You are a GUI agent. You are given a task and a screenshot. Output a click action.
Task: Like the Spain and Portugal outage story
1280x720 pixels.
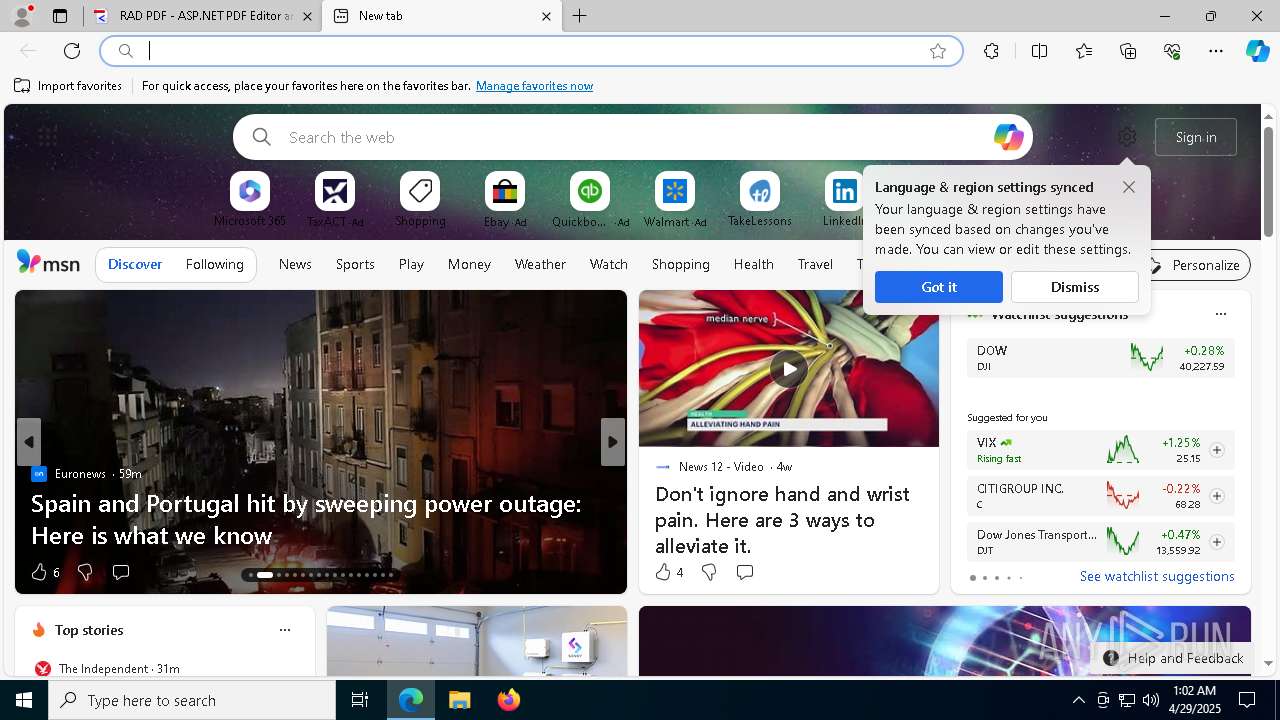(x=39, y=572)
